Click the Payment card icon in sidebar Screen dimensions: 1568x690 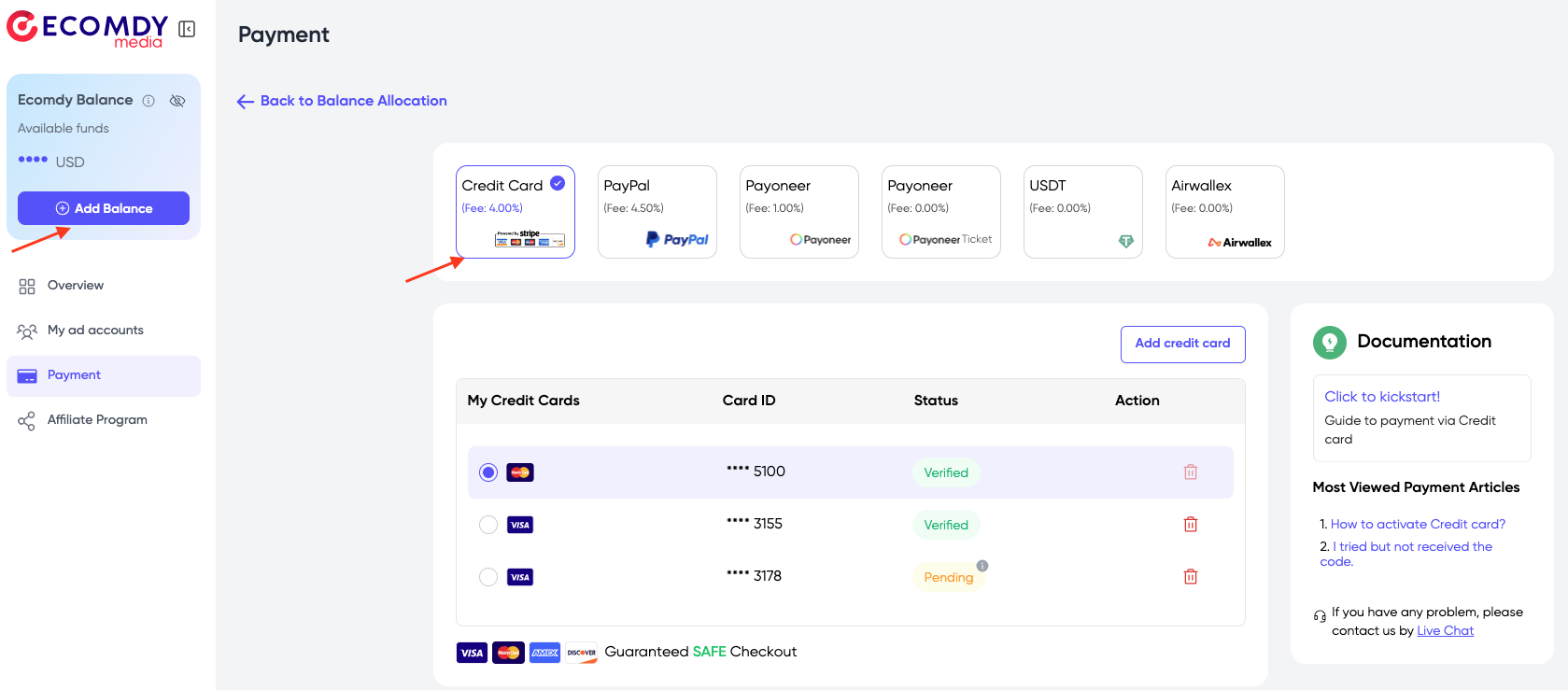[x=27, y=376]
